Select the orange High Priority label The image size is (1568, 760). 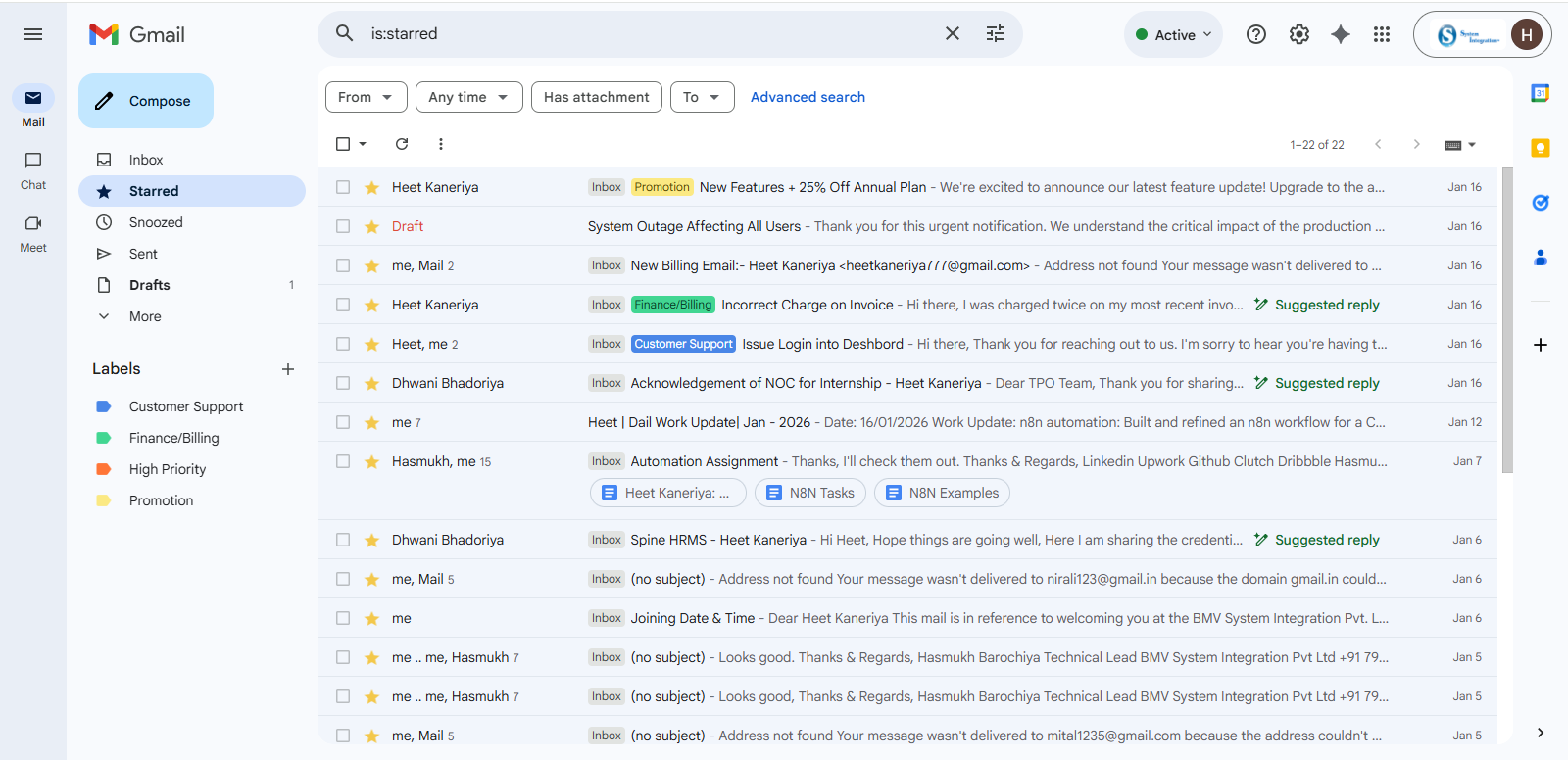(x=168, y=469)
